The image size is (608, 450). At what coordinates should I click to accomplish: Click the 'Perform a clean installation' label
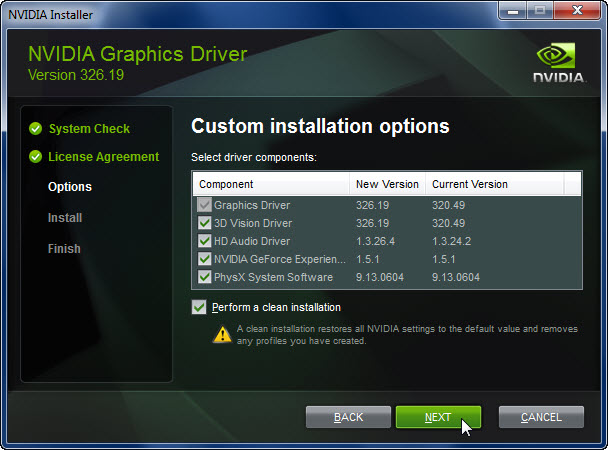pos(276,307)
